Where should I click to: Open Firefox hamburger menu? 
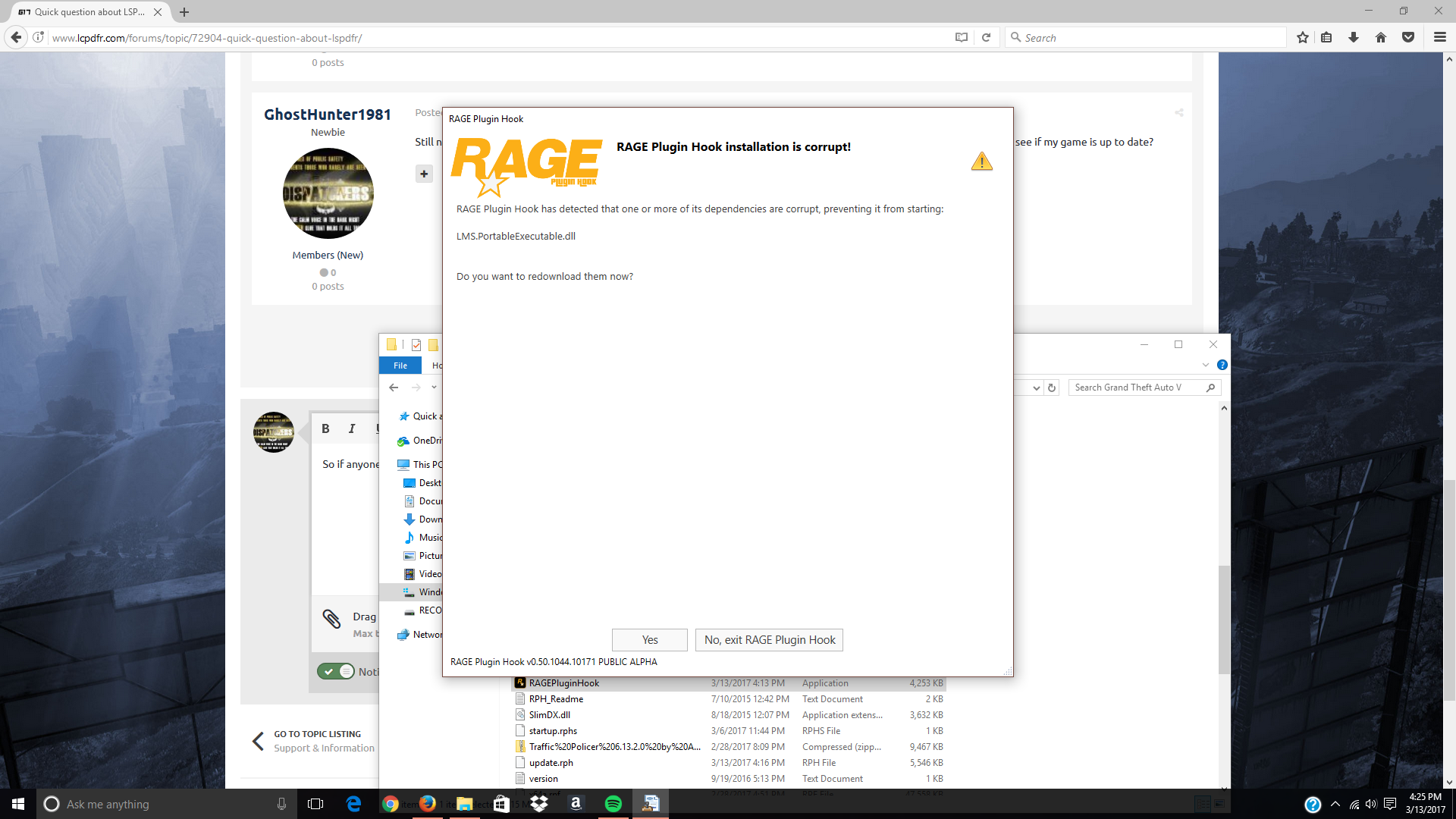1439,38
